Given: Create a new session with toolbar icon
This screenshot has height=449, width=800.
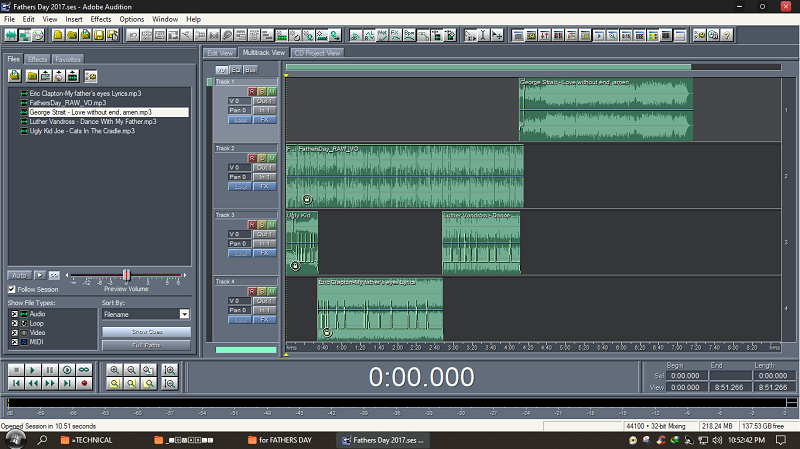Looking at the screenshot, I should [58, 35].
